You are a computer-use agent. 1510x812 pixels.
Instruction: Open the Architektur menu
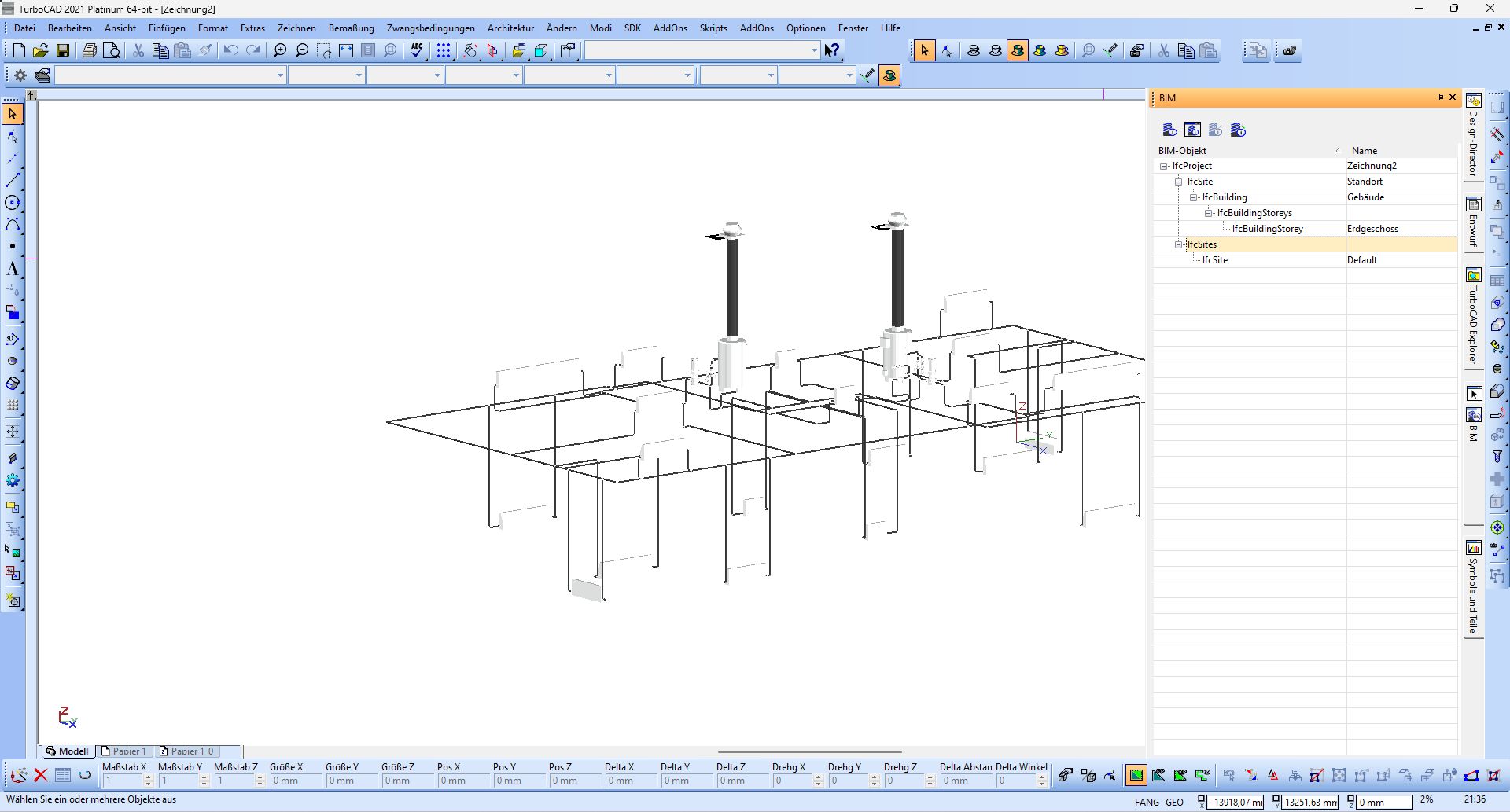point(510,28)
